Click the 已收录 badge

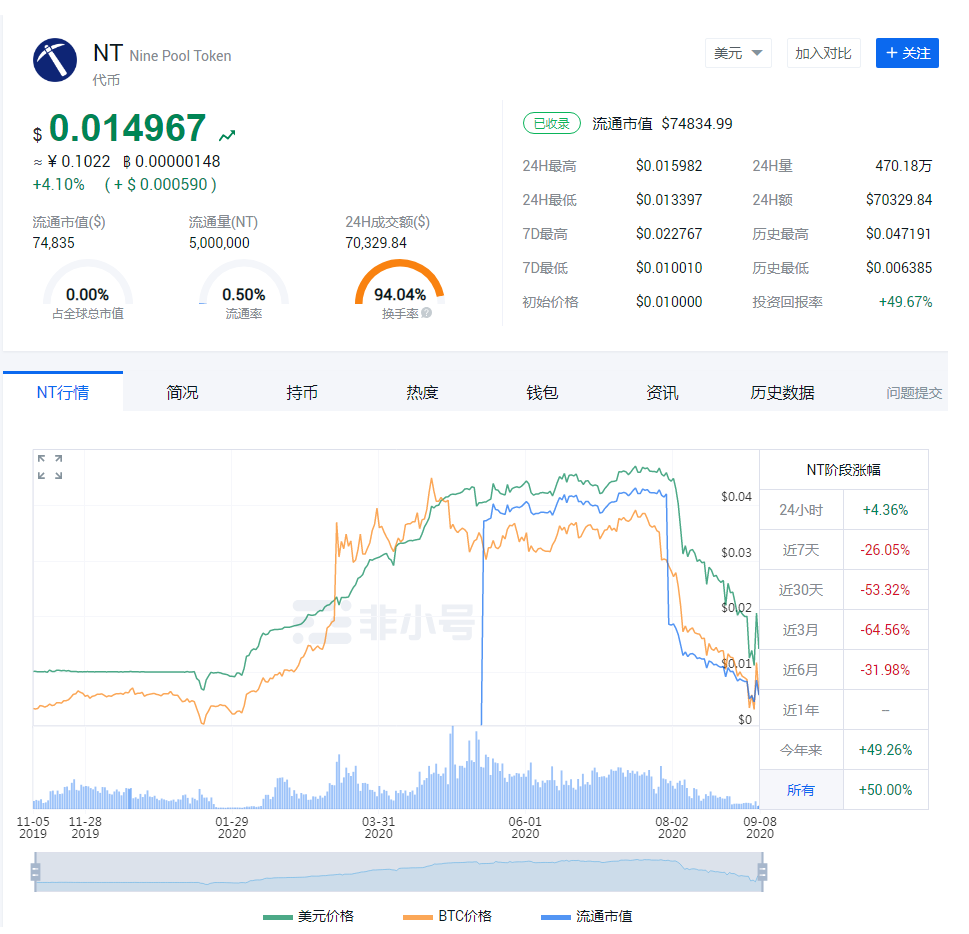(552, 124)
